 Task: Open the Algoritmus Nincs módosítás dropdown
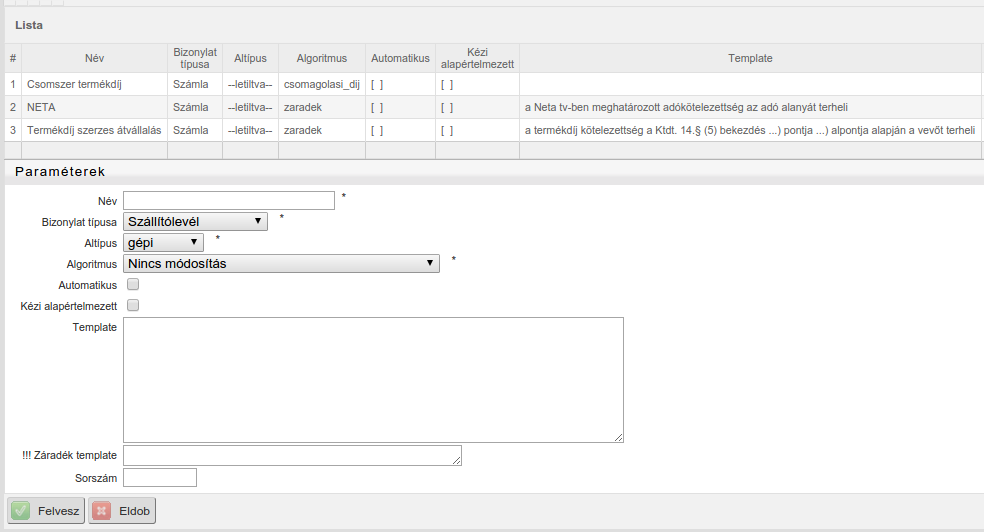click(281, 263)
